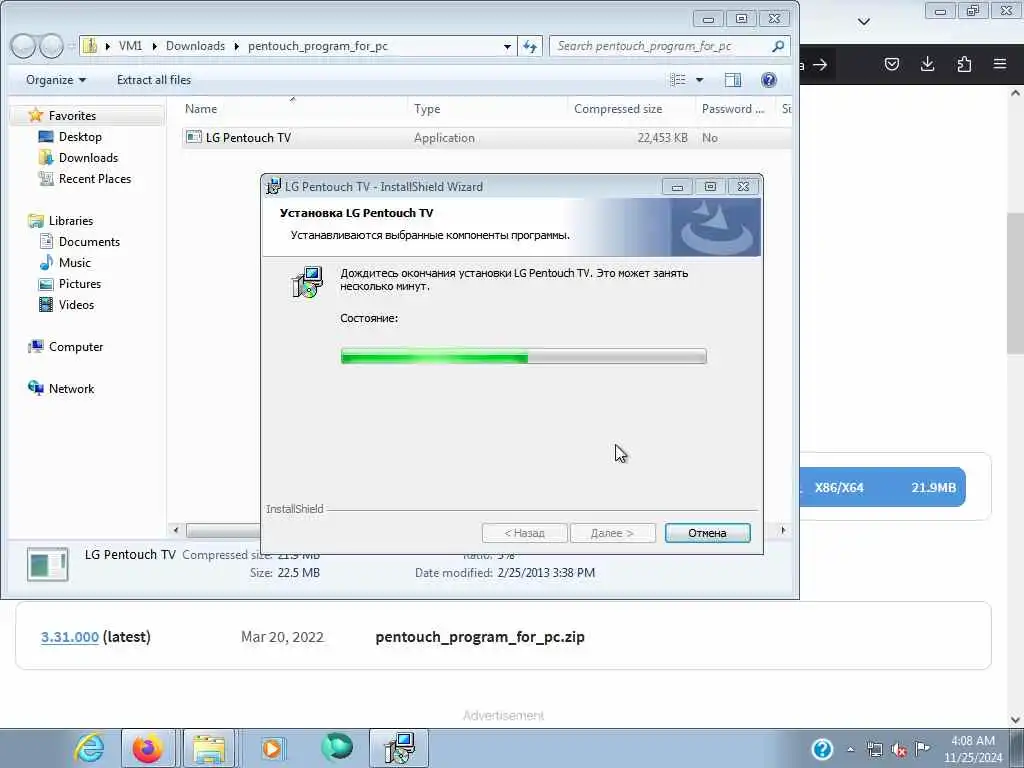
Task: Expand the arrow after Downloads breadcrumb
Action: click(236, 46)
